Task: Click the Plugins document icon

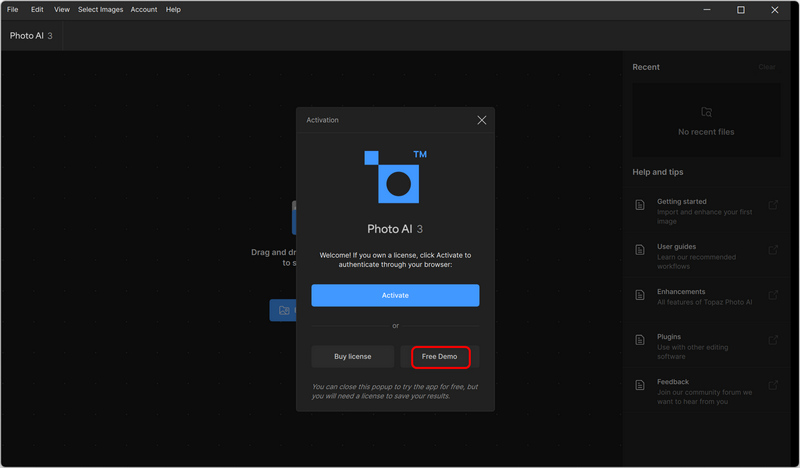Action: [x=640, y=340]
